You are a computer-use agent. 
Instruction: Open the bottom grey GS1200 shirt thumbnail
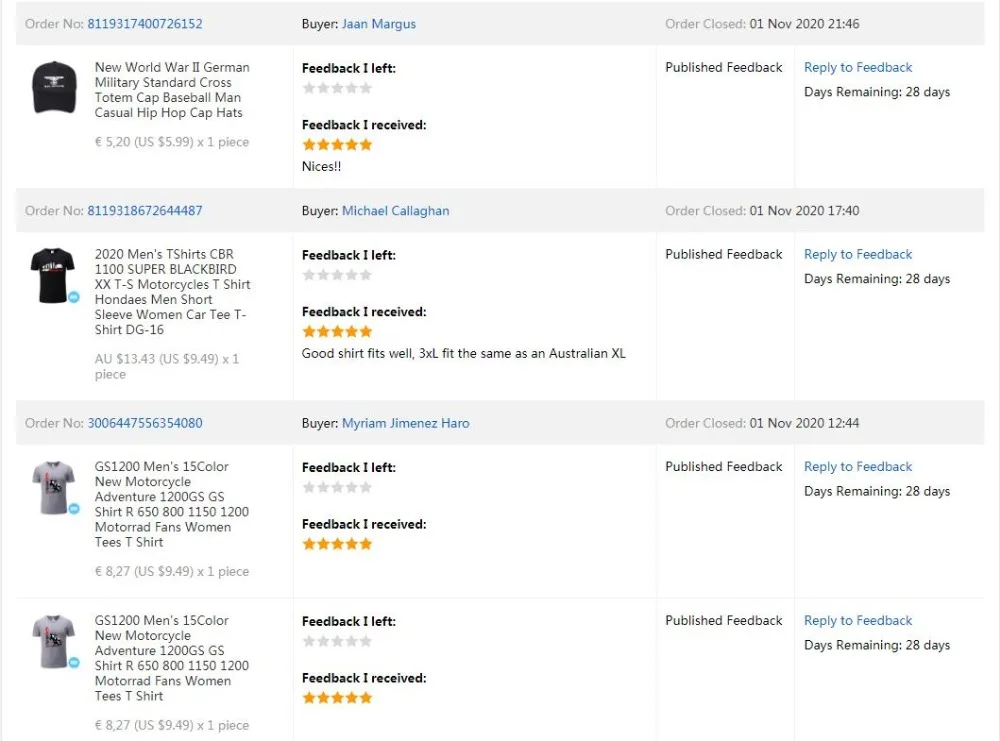(52, 642)
